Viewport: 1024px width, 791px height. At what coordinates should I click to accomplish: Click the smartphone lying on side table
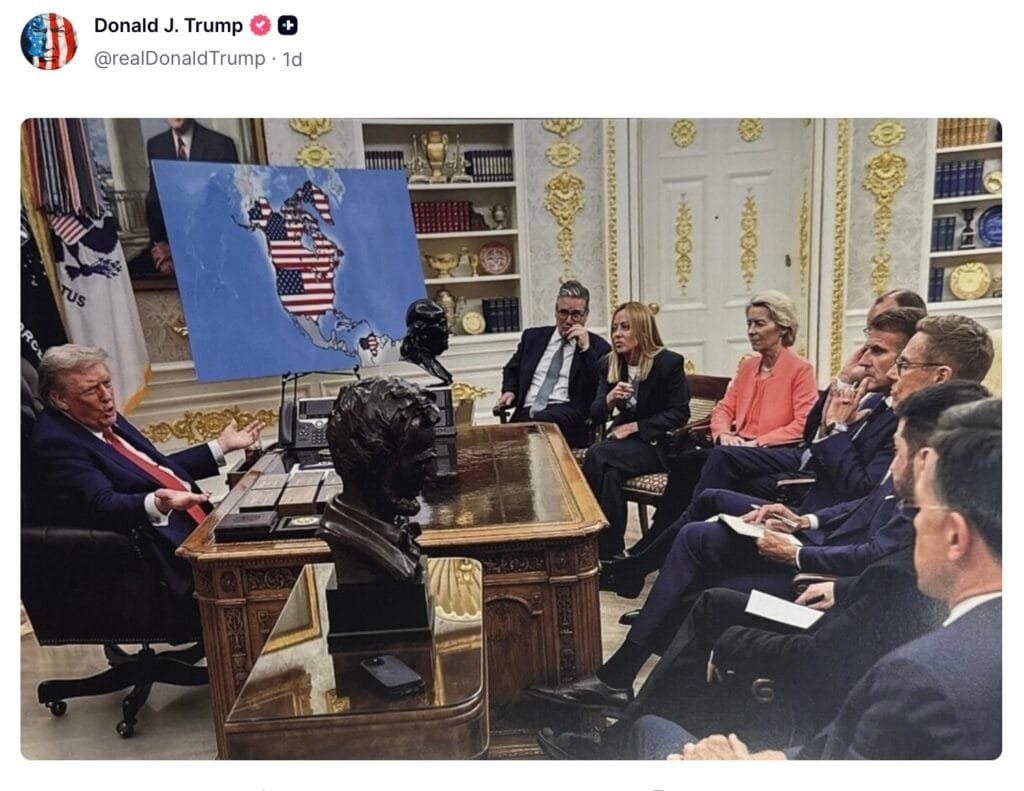392,675
